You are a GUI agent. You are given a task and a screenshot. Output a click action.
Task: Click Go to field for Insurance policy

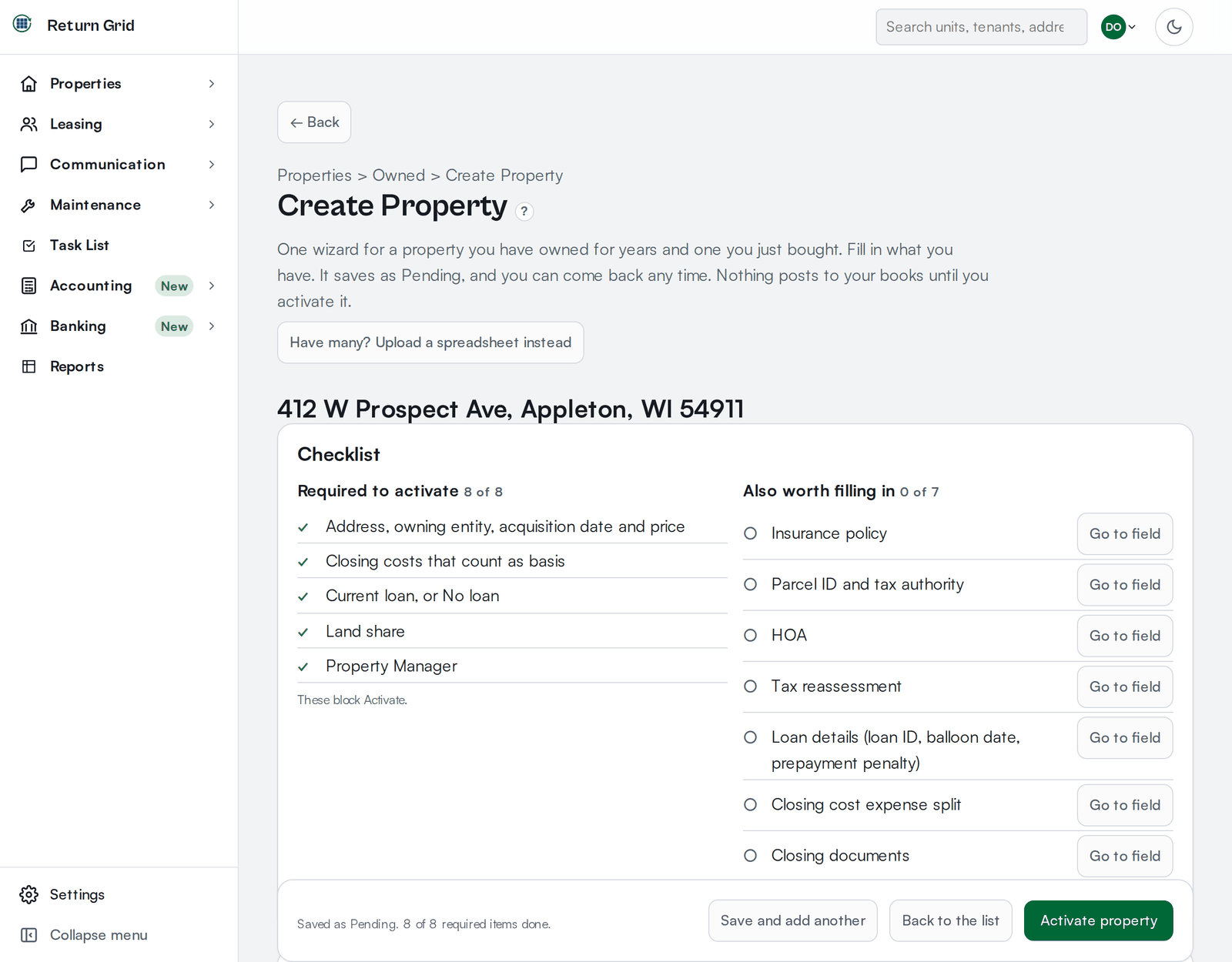pos(1125,534)
